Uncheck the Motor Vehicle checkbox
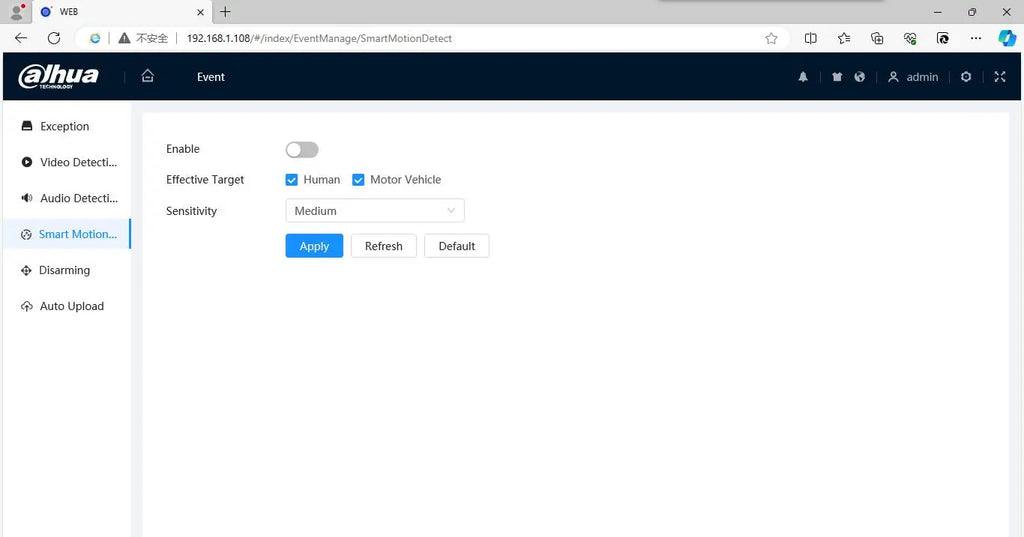This screenshot has height=537, width=1024. 358,180
